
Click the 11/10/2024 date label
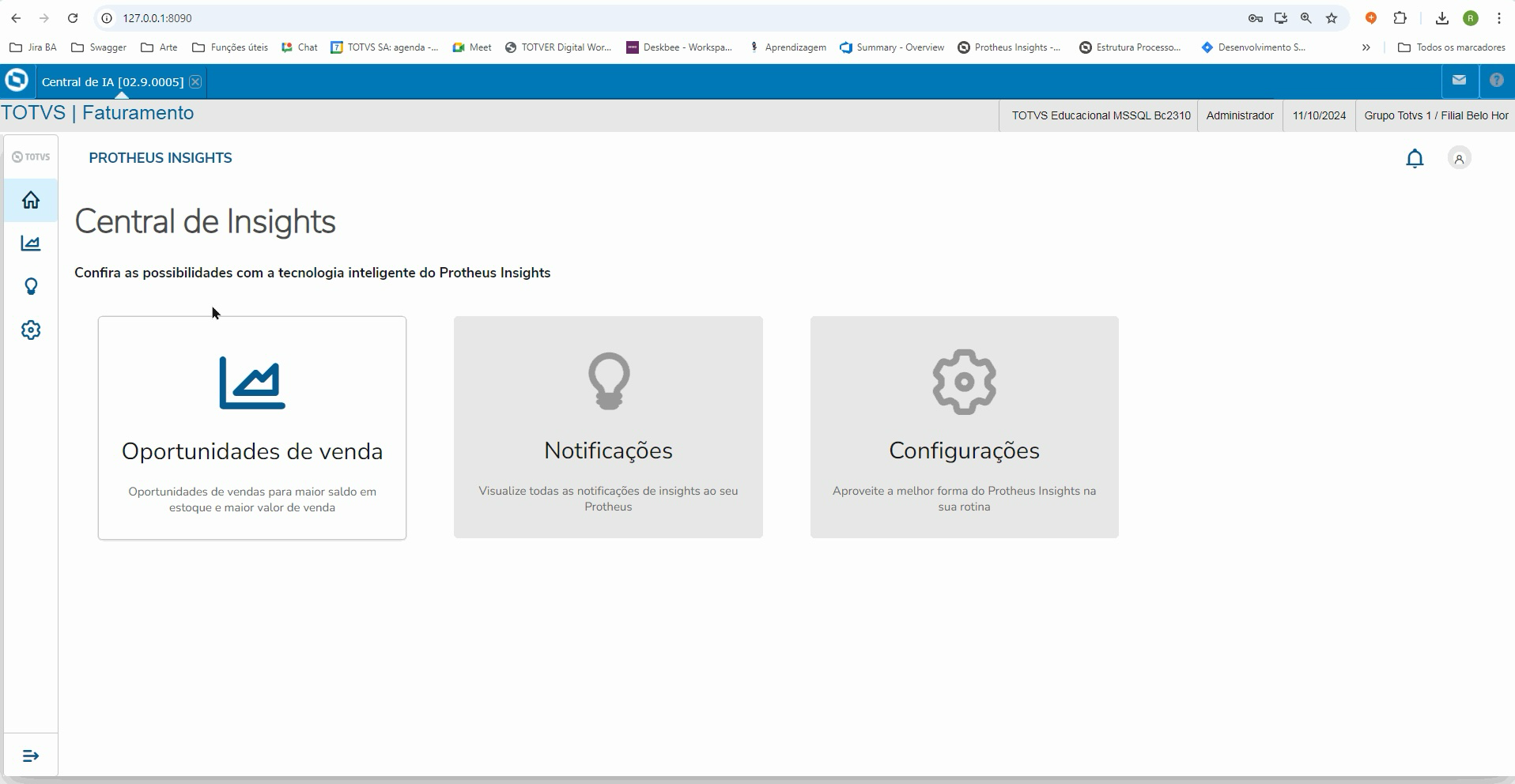(1319, 115)
